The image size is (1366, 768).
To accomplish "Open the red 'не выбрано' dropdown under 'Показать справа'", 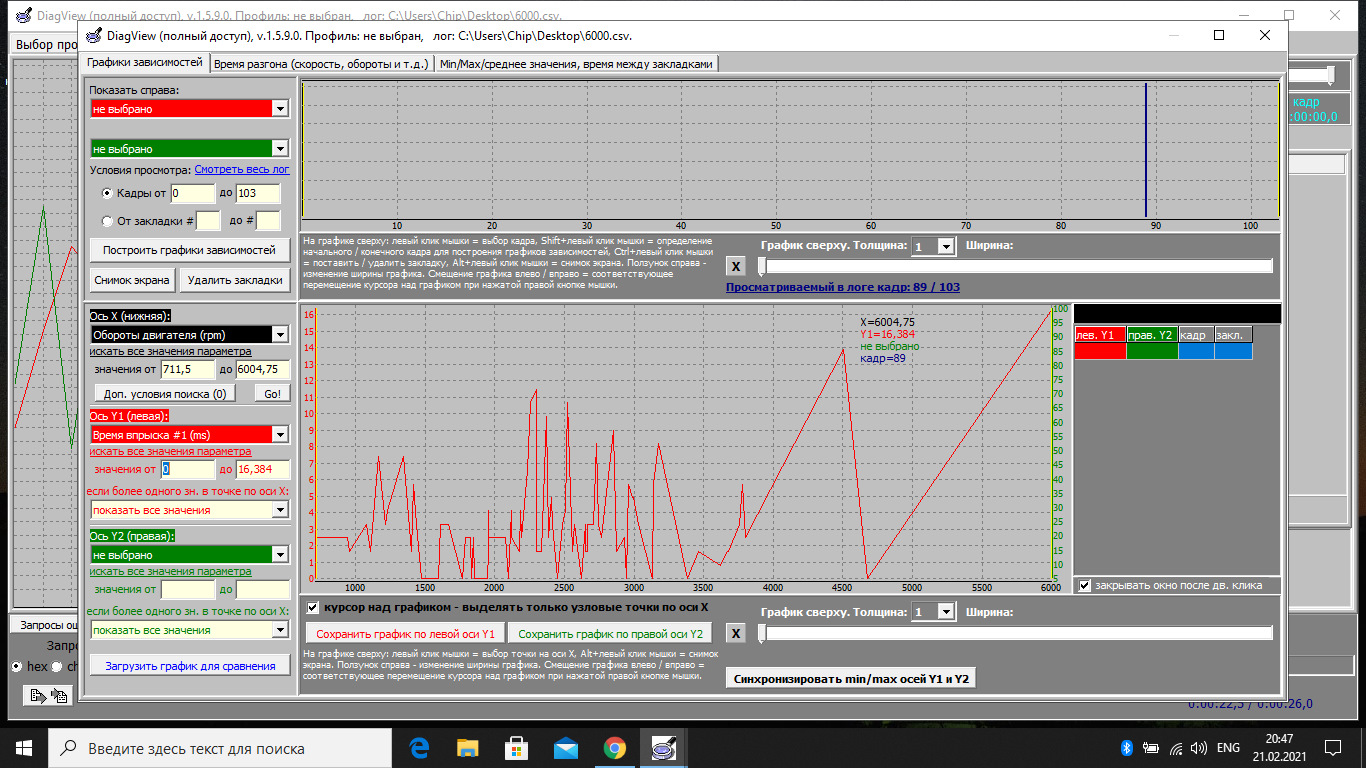I will (x=189, y=108).
